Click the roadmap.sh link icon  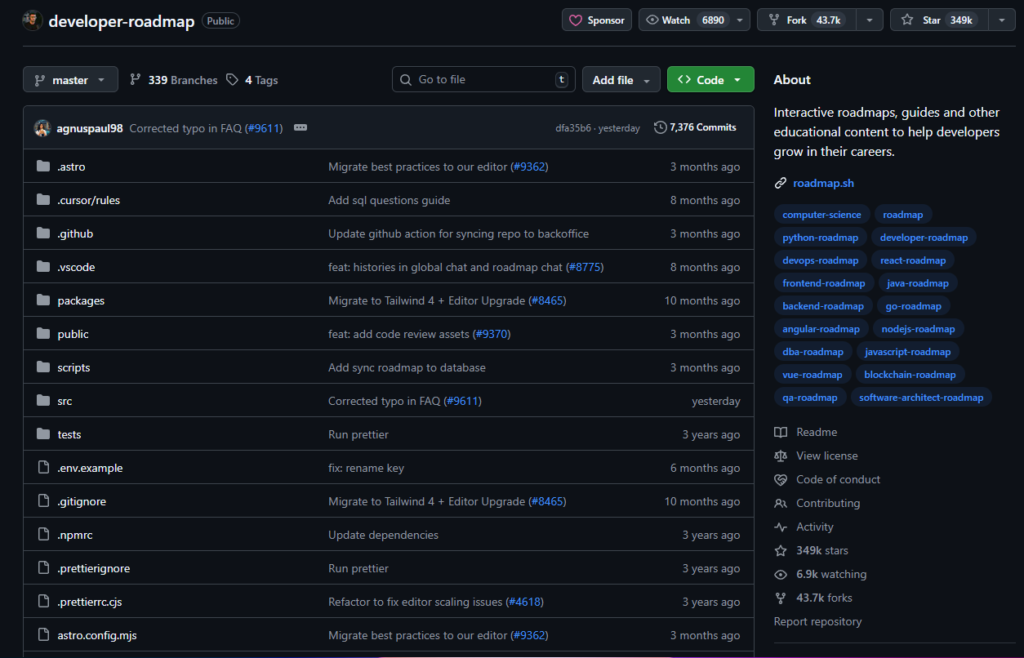point(781,183)
